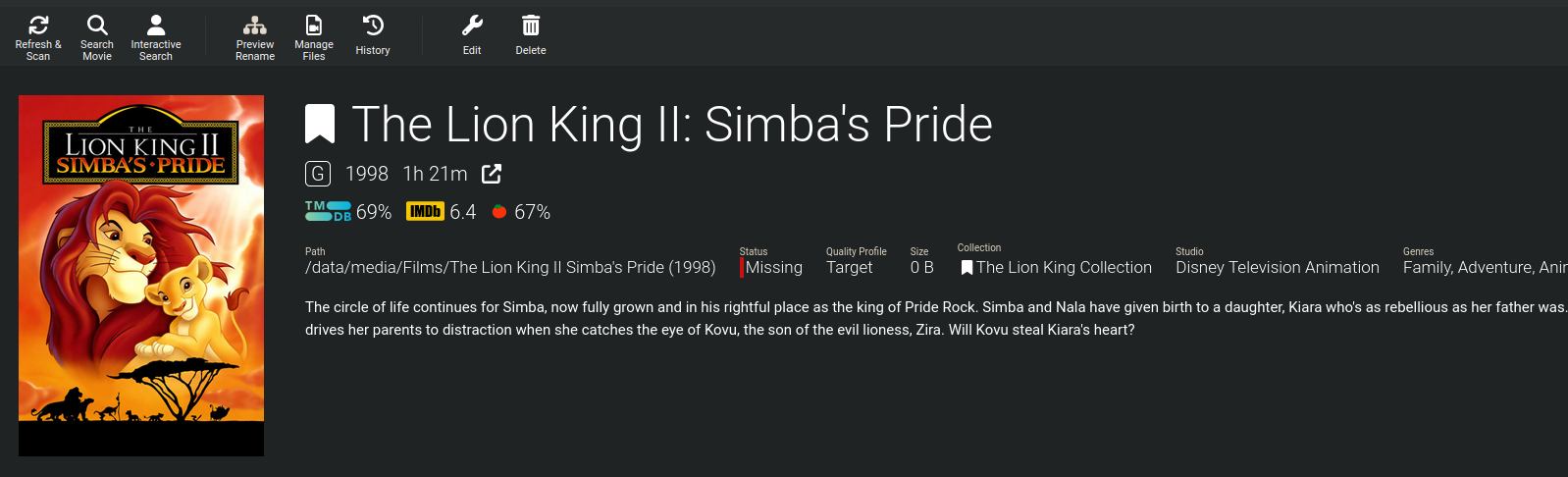Click the Missing status label
Image resolution: width=1568 pixels, height=477 pixels.
click(773, 268)
